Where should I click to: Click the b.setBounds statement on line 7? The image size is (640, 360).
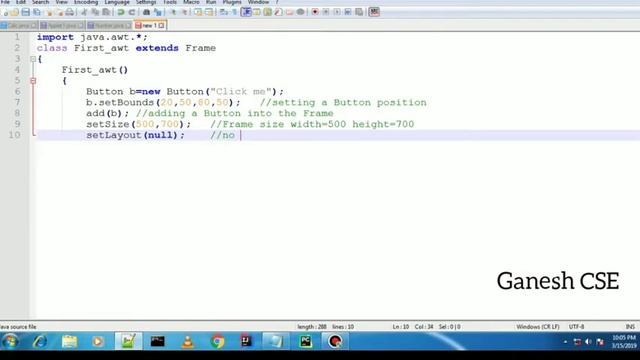(x=163, y=102)
